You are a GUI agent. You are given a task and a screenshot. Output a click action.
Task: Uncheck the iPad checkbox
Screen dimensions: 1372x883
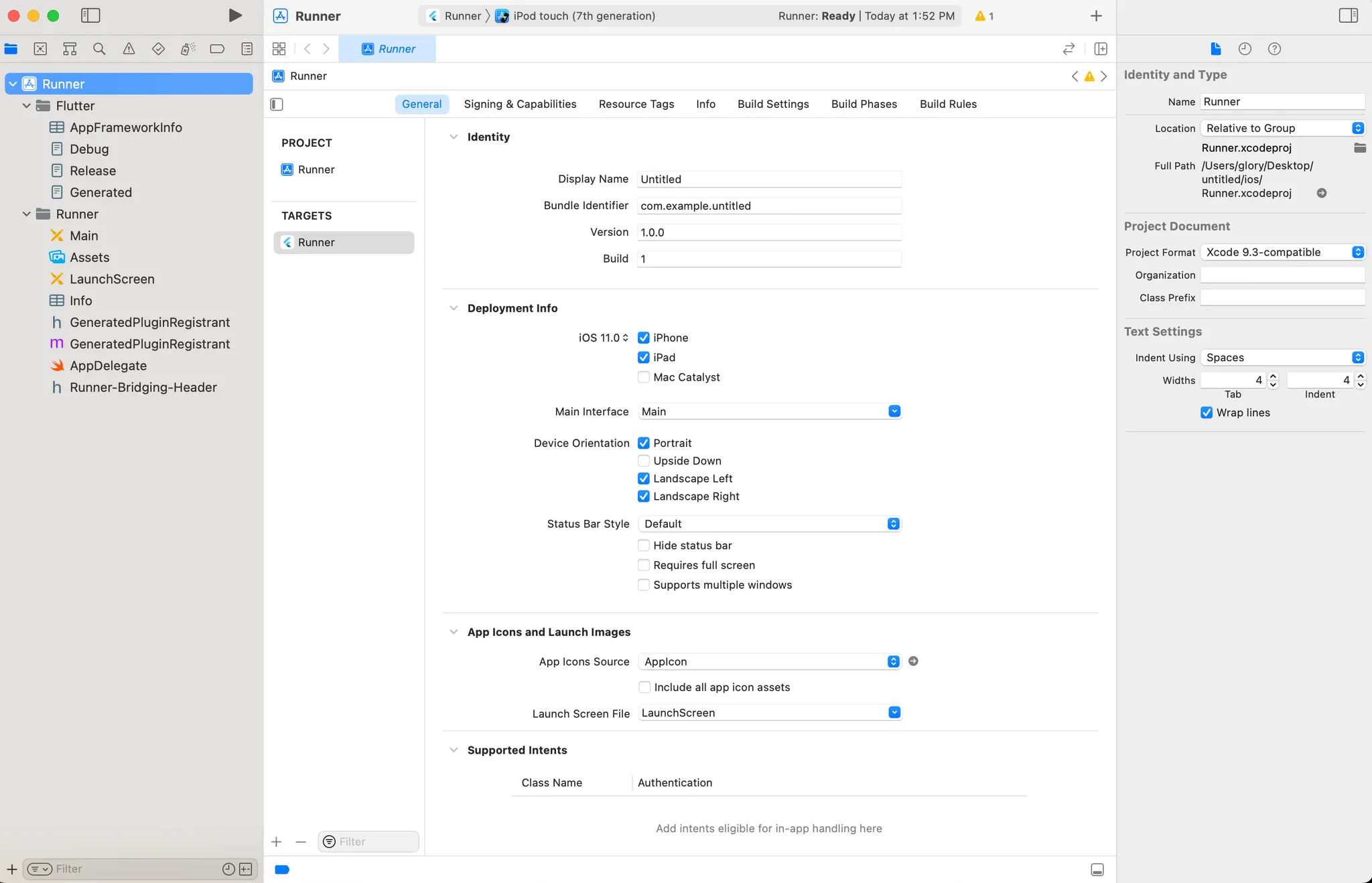[644, 358]
